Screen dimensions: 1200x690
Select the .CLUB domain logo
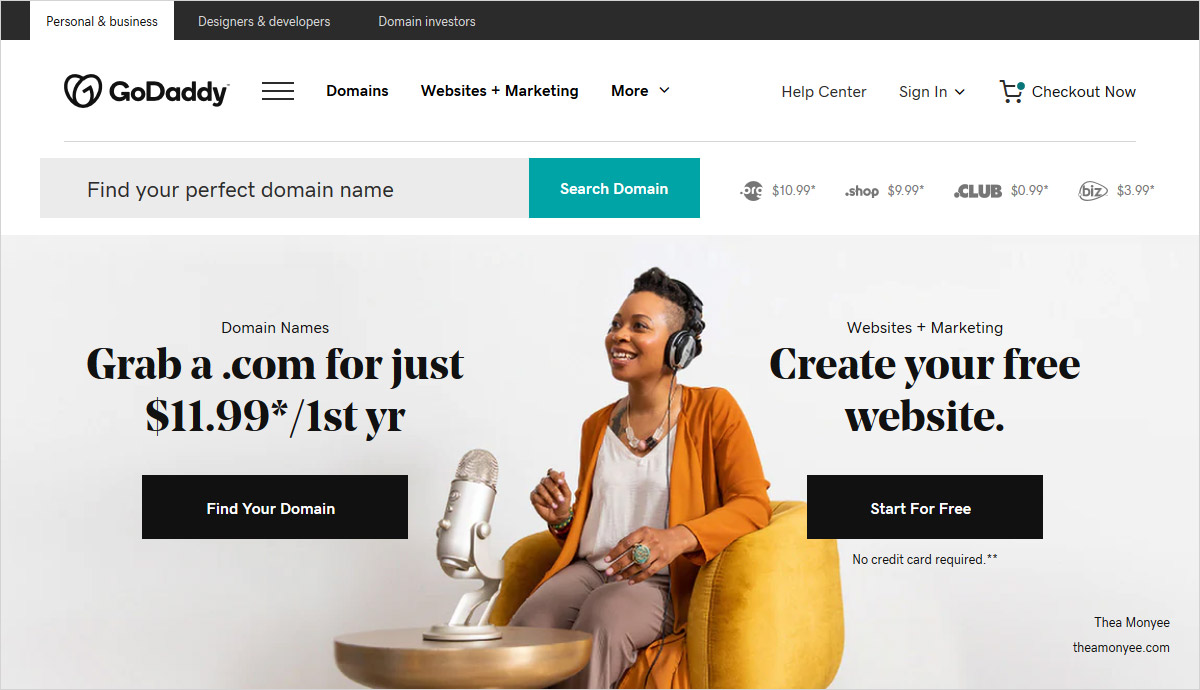[x=978, y=191]
